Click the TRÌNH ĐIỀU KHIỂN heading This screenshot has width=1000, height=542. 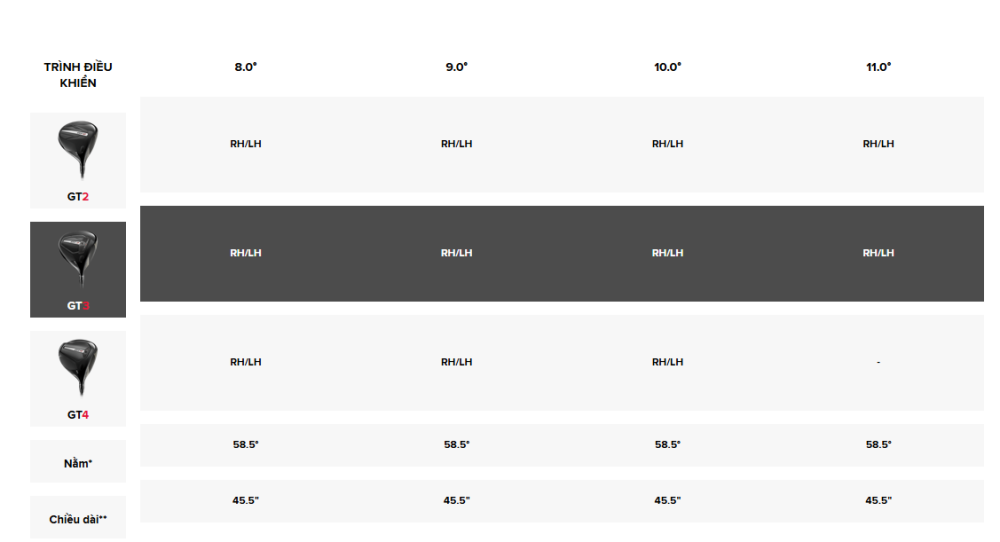coord(78,75)
